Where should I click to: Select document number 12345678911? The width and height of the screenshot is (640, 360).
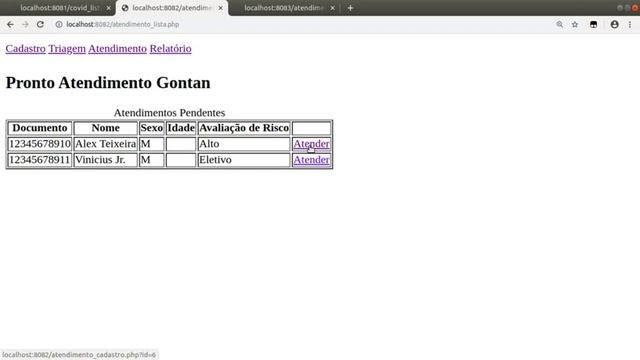(x=40, y=160)
